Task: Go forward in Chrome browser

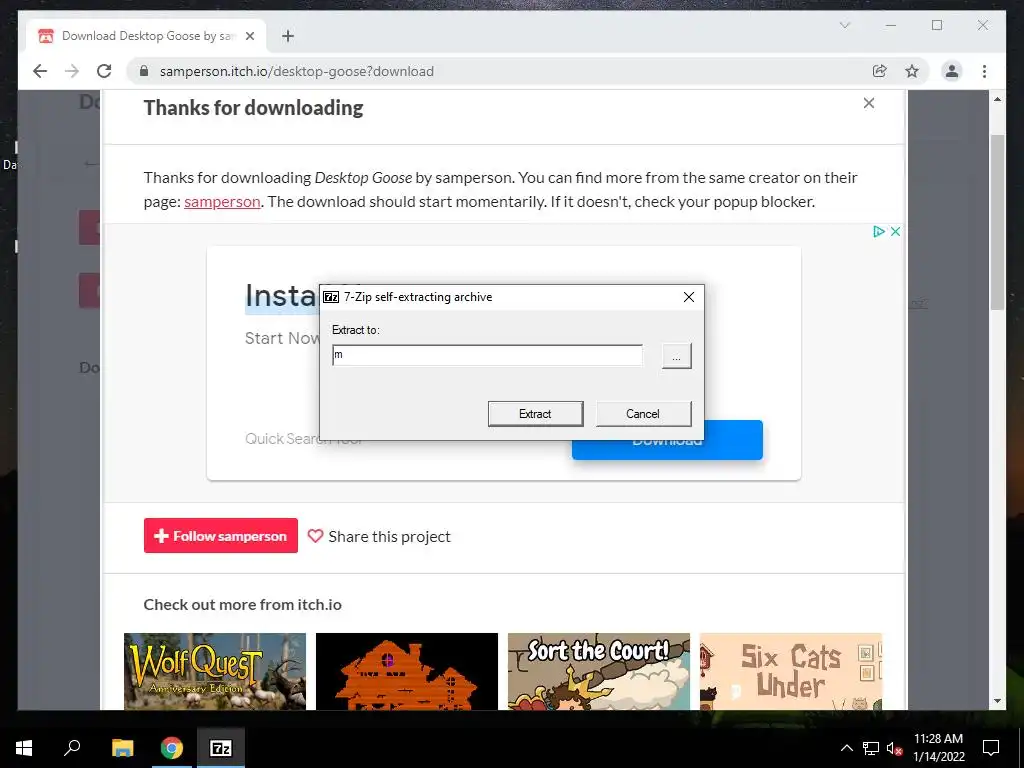Action: click(x=72, y=71)
